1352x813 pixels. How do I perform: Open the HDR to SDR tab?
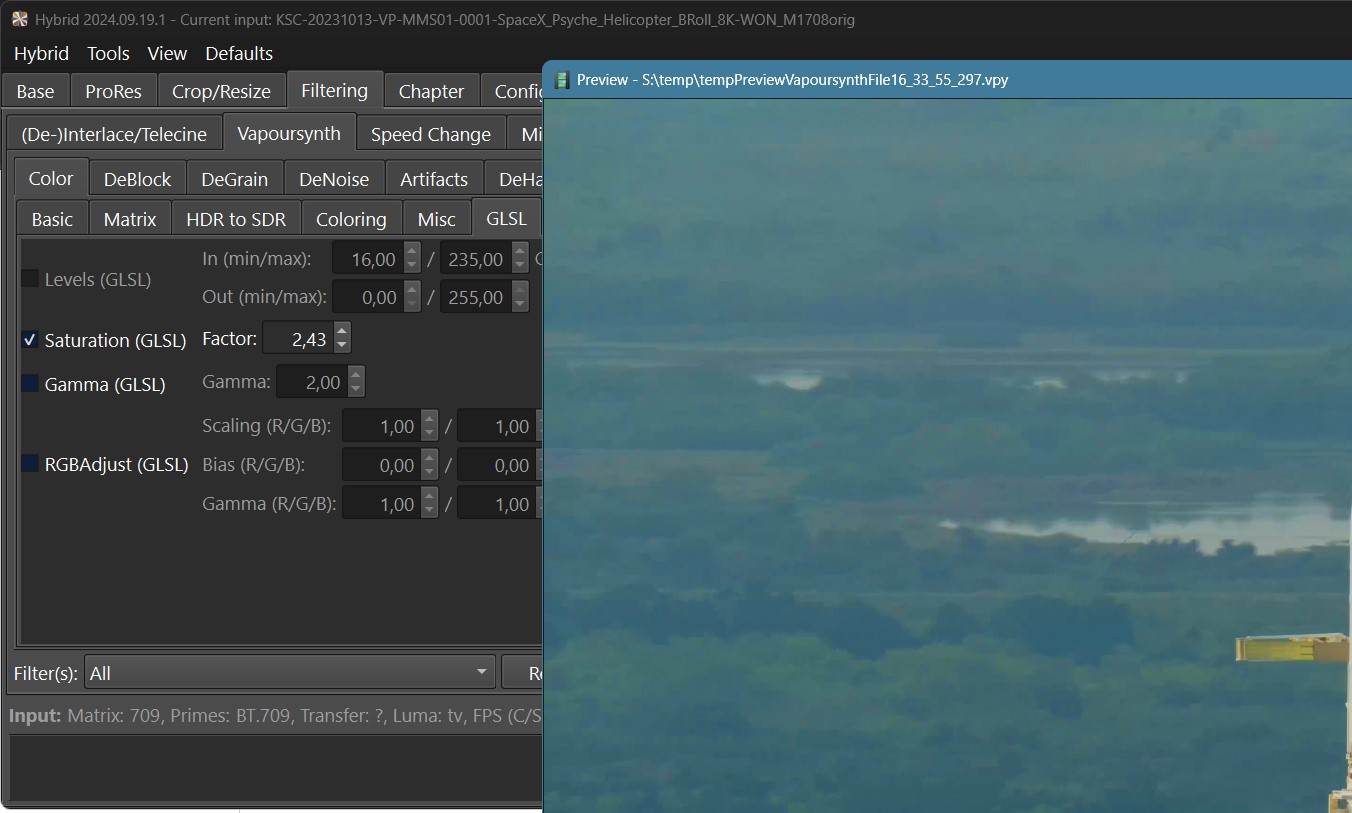pyautogui.click(x=236, y=219)
